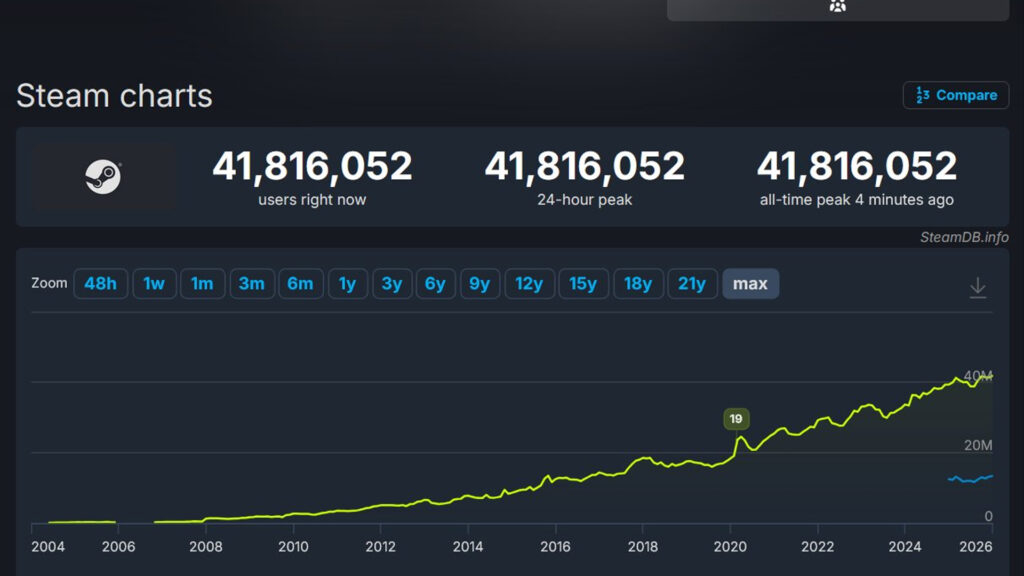Choose the 3m zoom option
Viewport: 1024px width, 576px height.
(x=251, y=284)
